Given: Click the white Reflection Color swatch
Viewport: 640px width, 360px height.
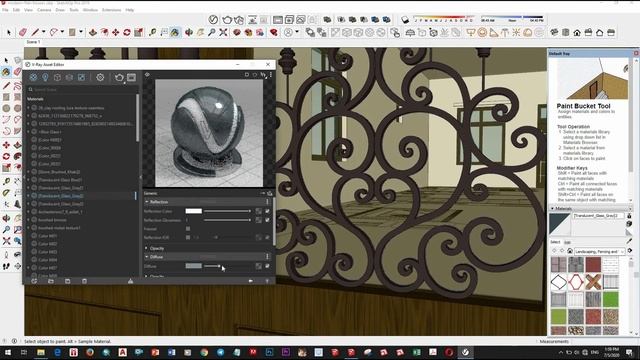Looking at the screenshot, I should coord(193,211).
